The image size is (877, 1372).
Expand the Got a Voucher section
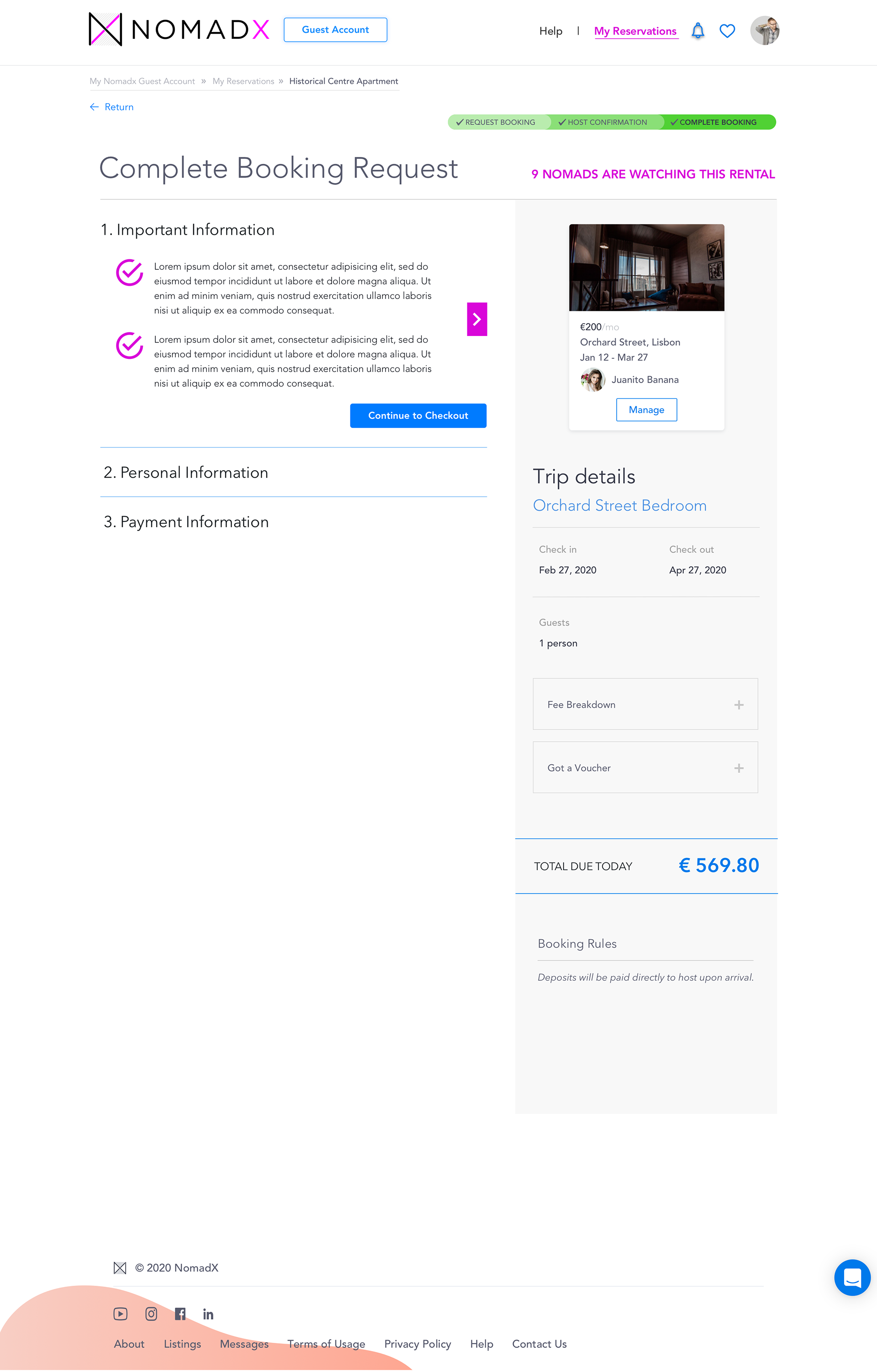[x=645, y=767]
